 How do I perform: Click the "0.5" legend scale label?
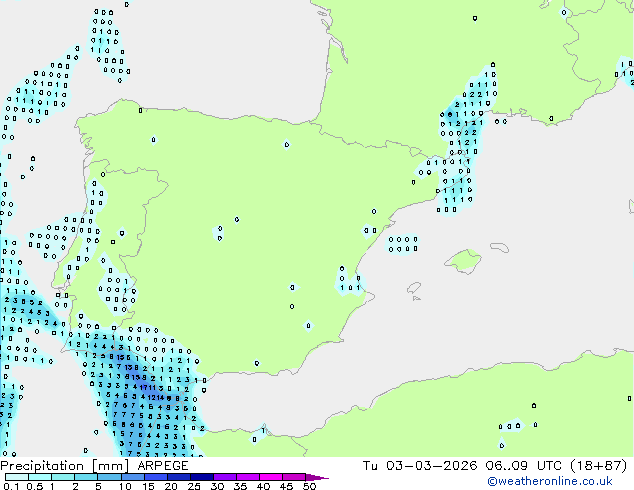tap(34, 486)
